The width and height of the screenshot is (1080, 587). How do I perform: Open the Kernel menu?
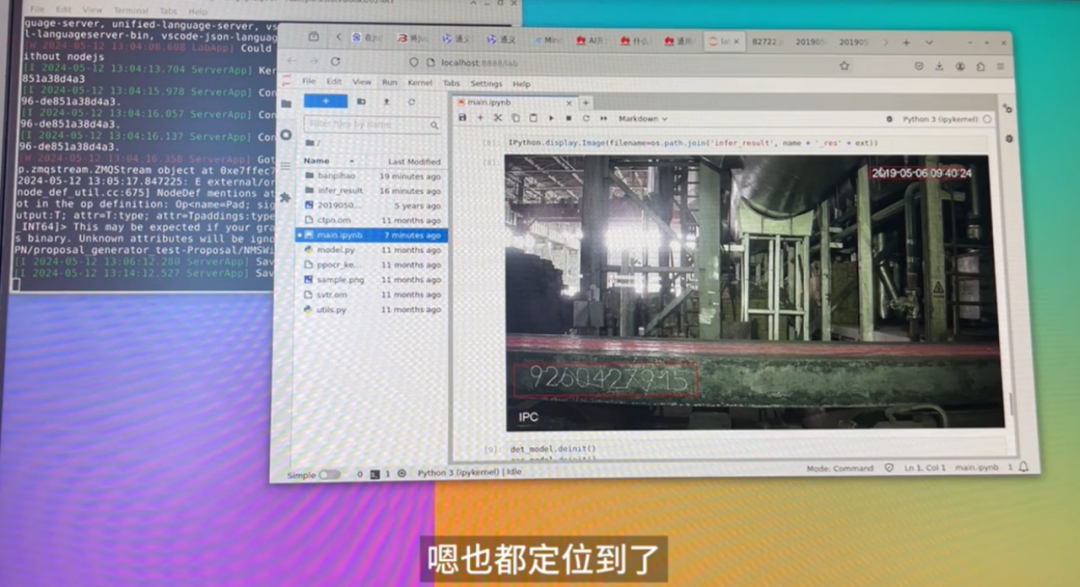click(x=419, y=83)
